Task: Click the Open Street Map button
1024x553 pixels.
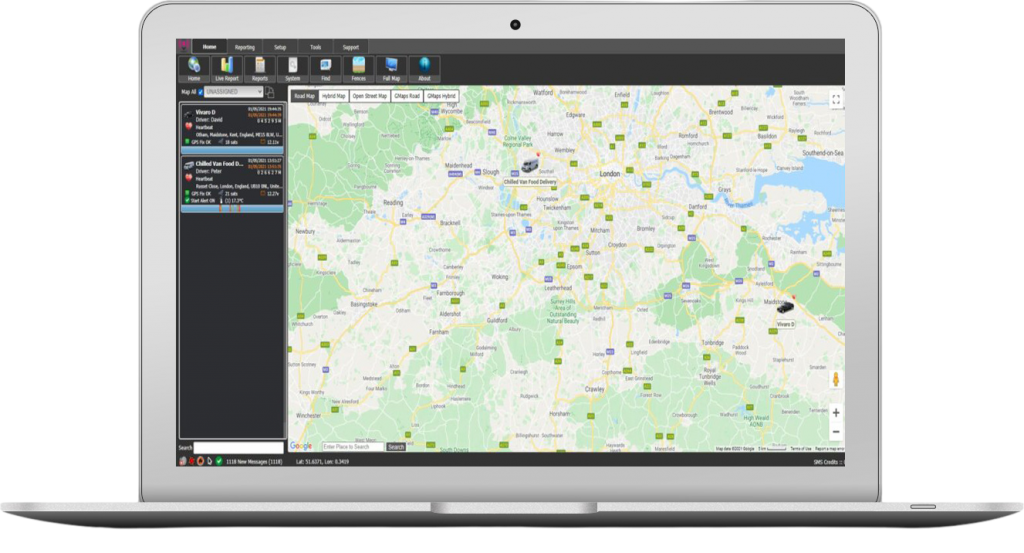Action: click(x=370, y=96)
